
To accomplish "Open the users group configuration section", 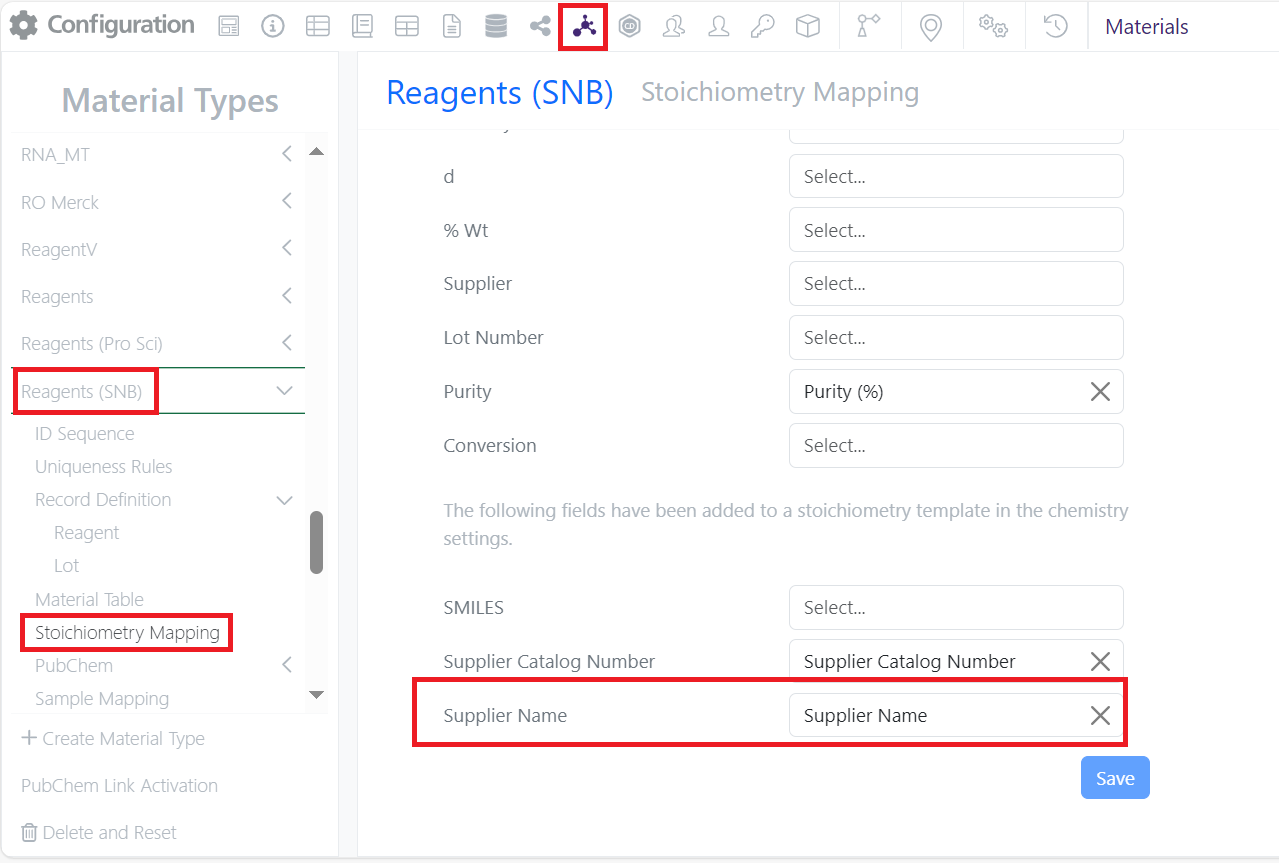I will click(x=673, y=27).
